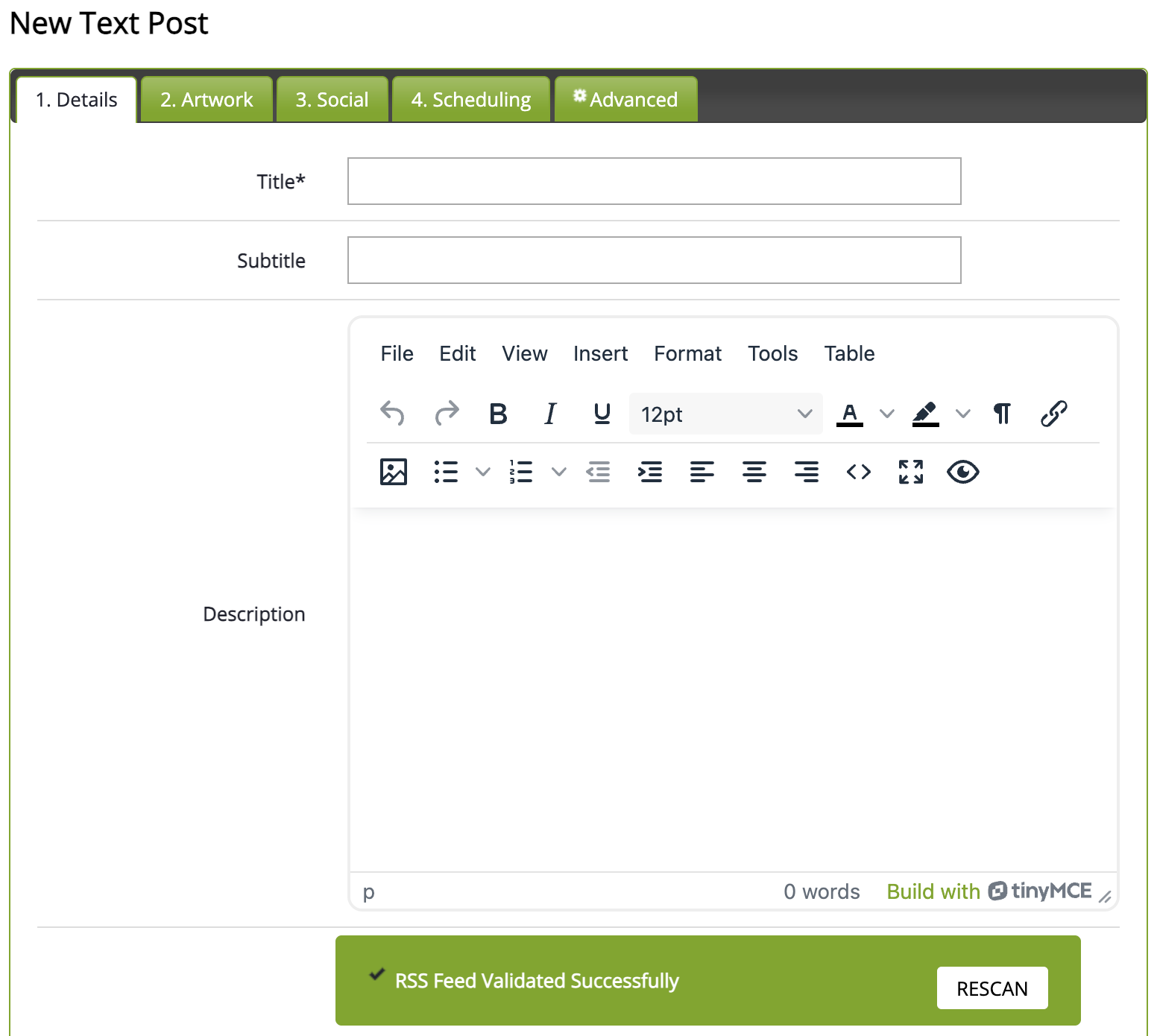Expand the text color picker arrow
Screen dimensions: 1157x1036
tap(886, 414)
